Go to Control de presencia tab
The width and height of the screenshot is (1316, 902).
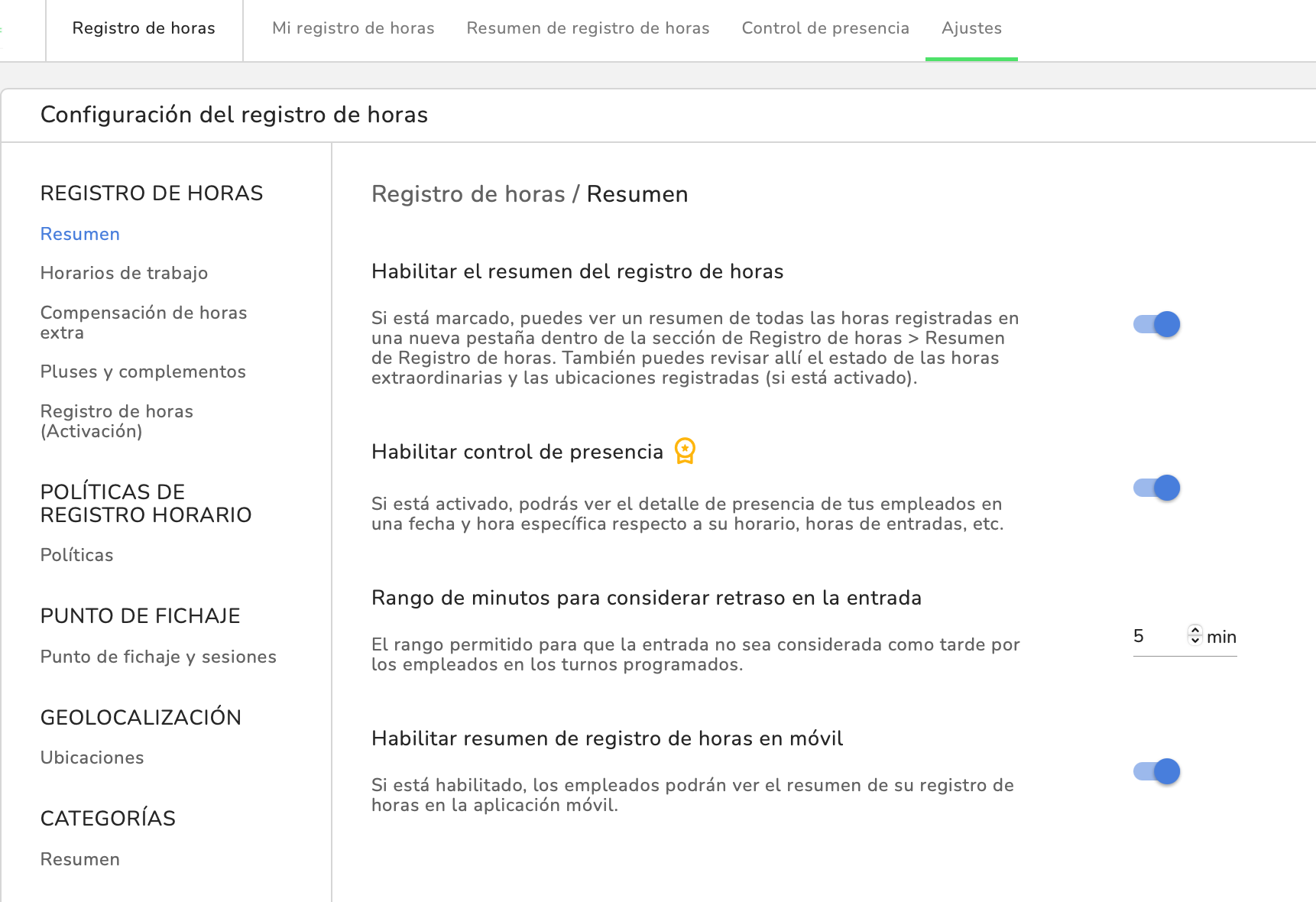click(825, 28)
